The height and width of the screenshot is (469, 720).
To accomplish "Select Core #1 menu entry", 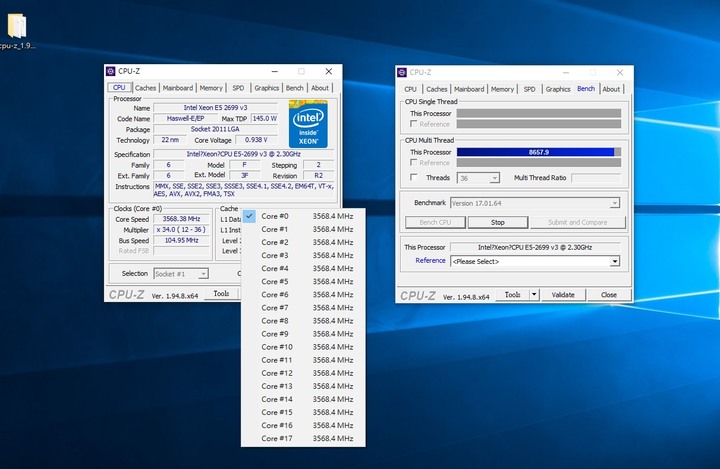I will [x=303, y=229].
